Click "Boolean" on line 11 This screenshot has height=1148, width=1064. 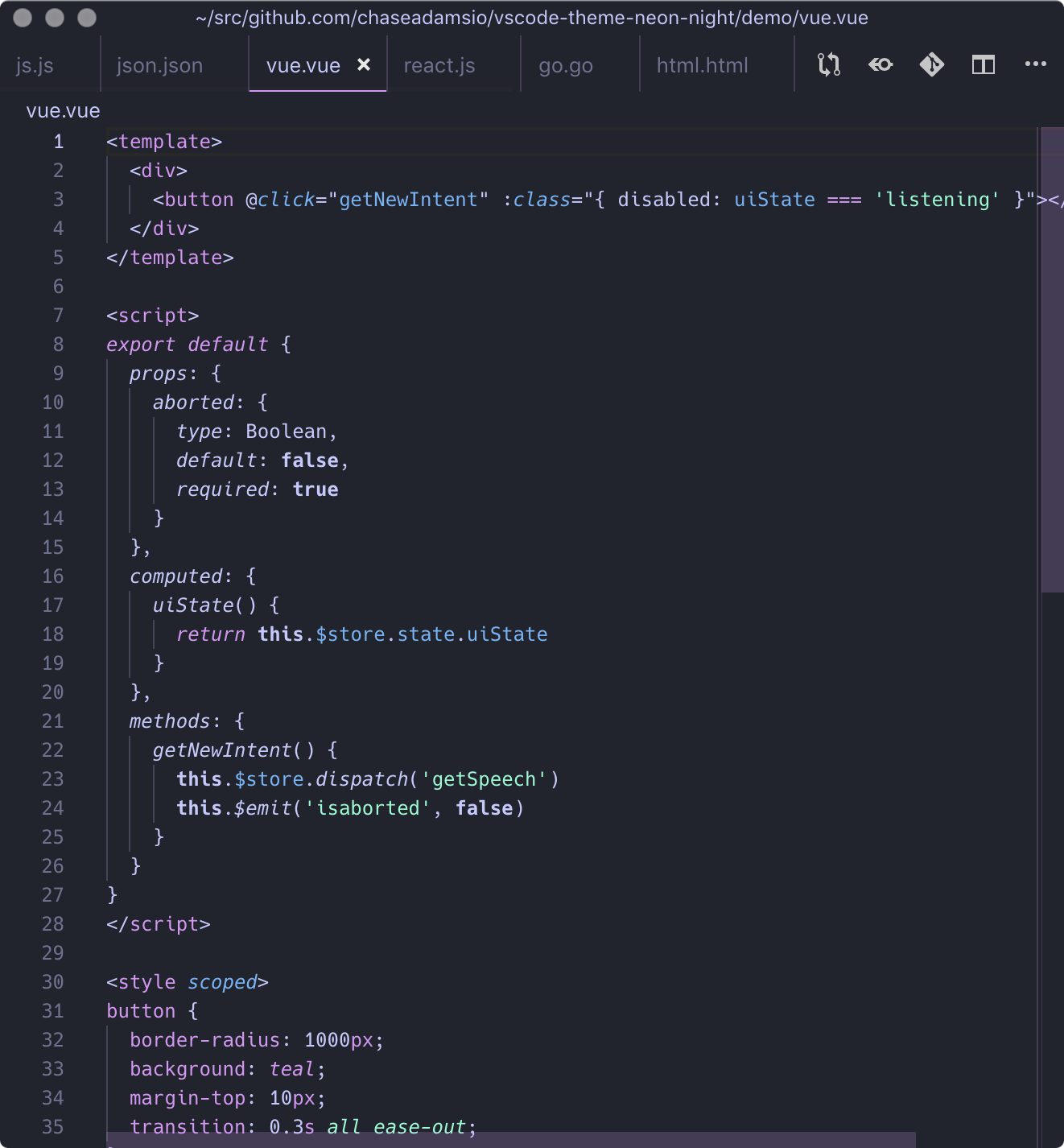click(287, 432)
